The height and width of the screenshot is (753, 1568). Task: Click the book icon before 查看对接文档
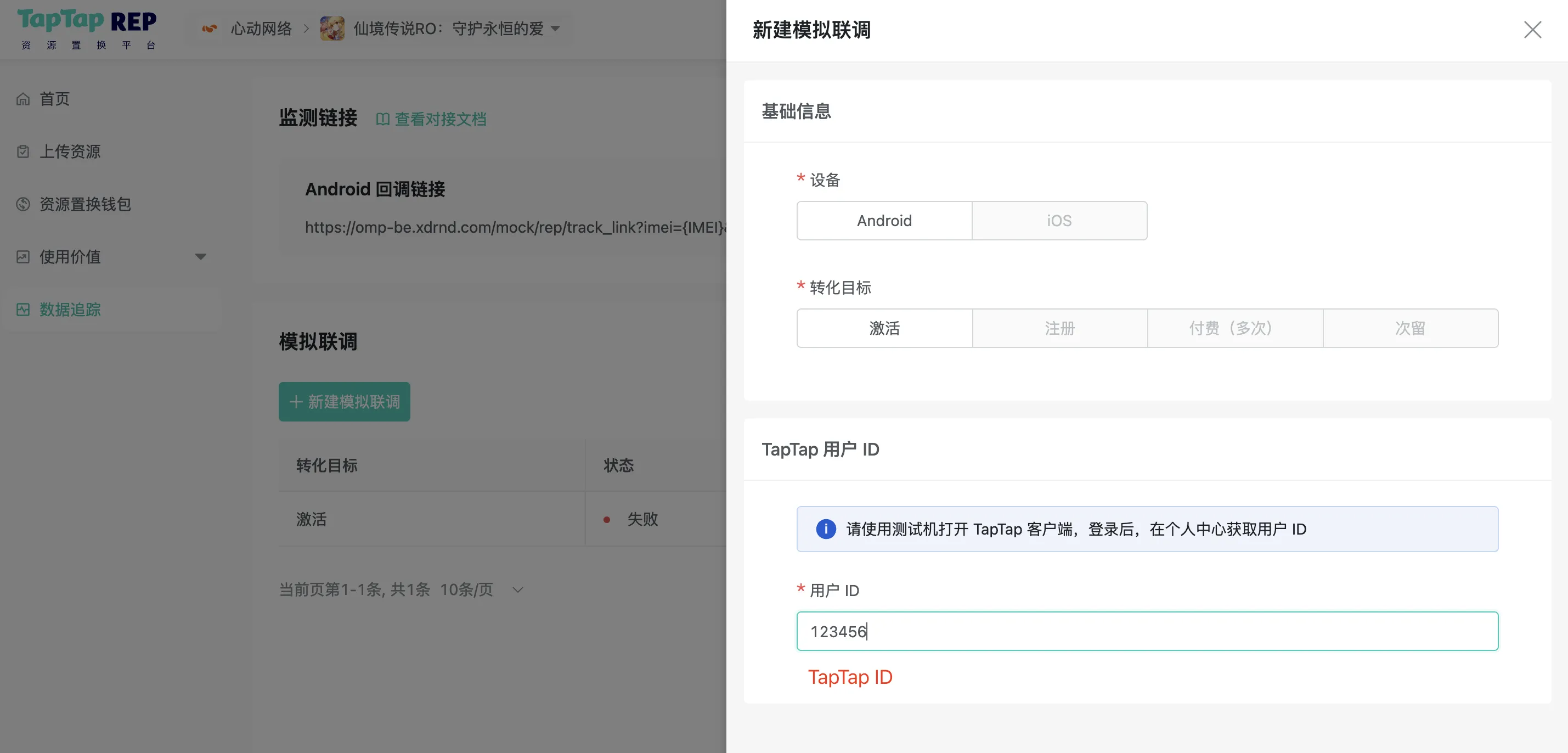pyautogui.click(x=382, y=119)
